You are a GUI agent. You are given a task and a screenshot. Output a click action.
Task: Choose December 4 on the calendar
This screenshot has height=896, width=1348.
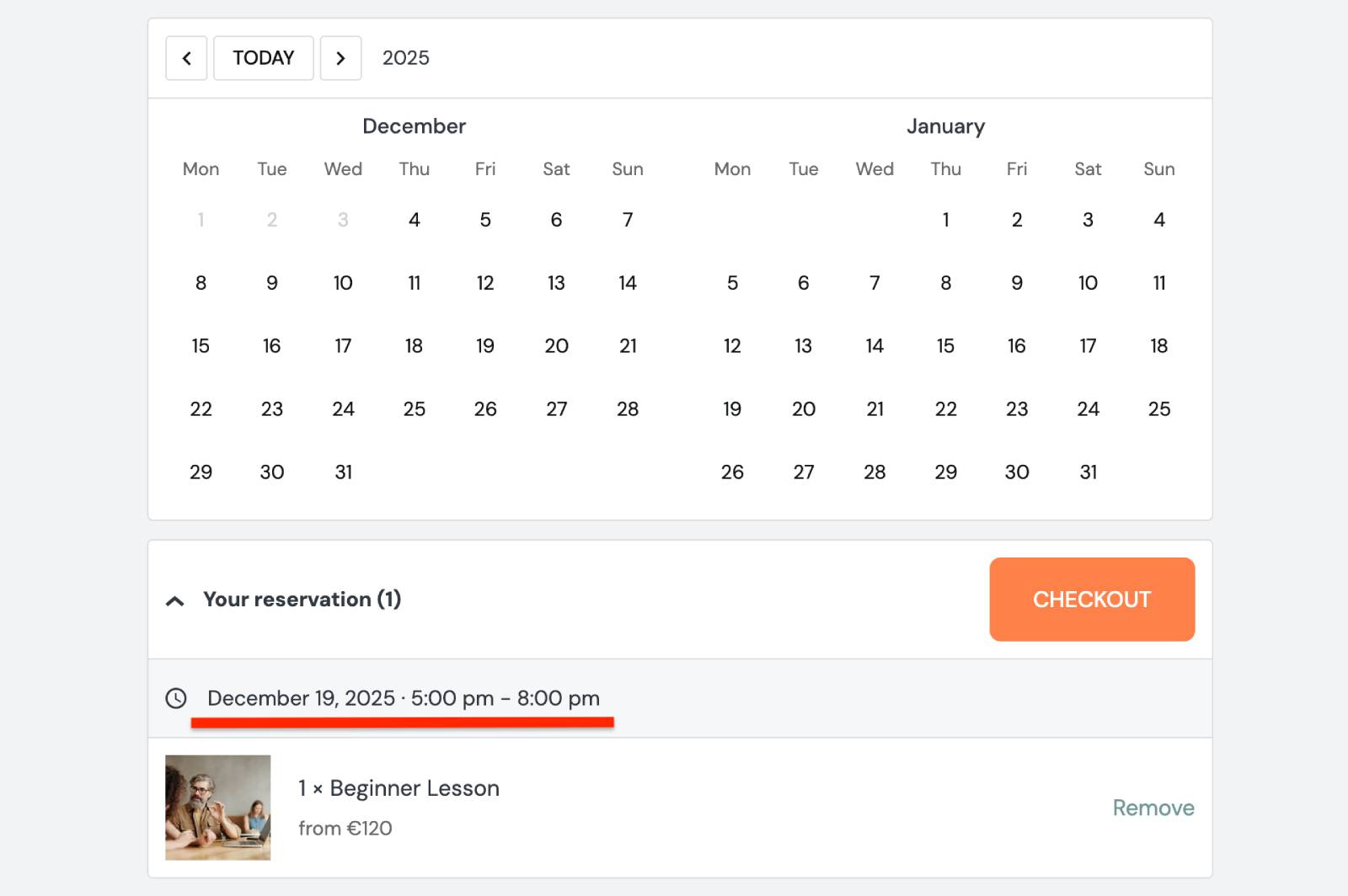[414, 220]
